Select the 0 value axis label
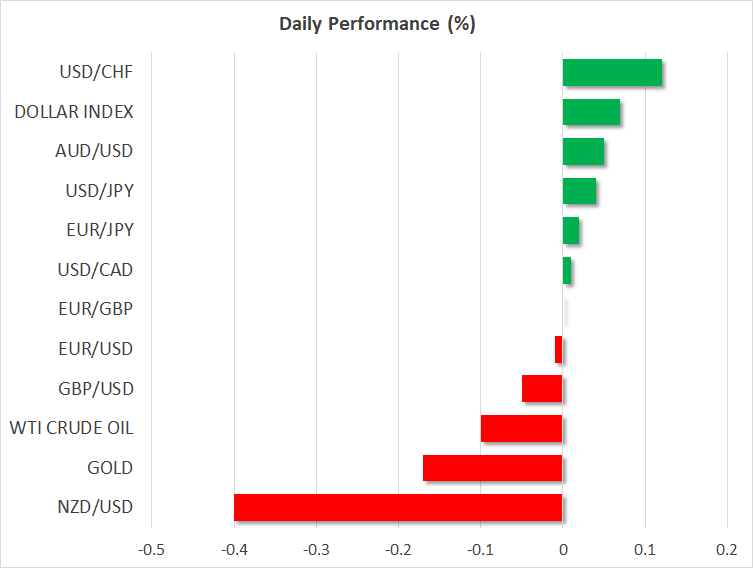Image resolution: width=753 pixels, height=568 pixels. tap(563, 550)
